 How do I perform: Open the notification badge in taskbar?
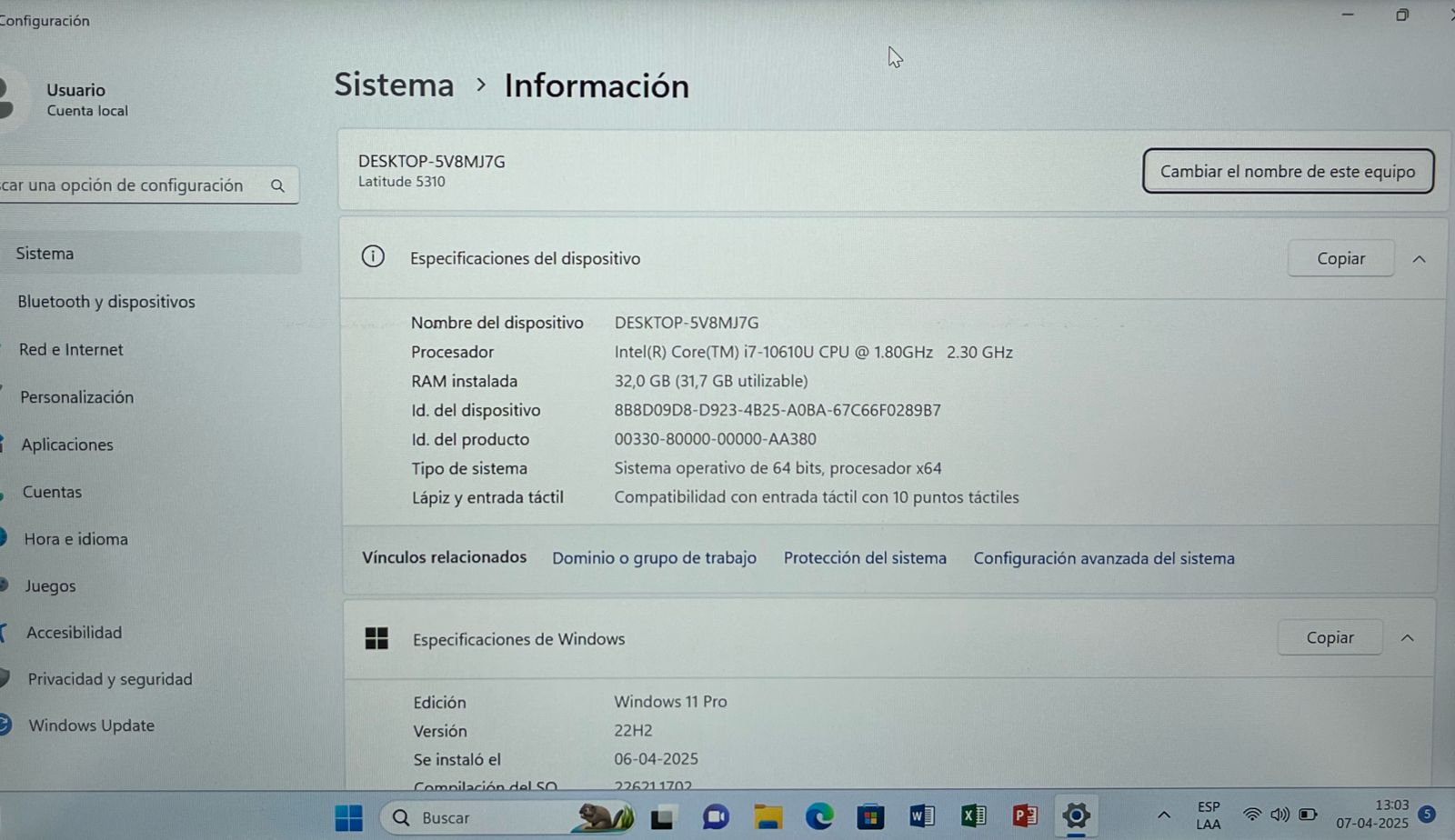pos(1427,814)
